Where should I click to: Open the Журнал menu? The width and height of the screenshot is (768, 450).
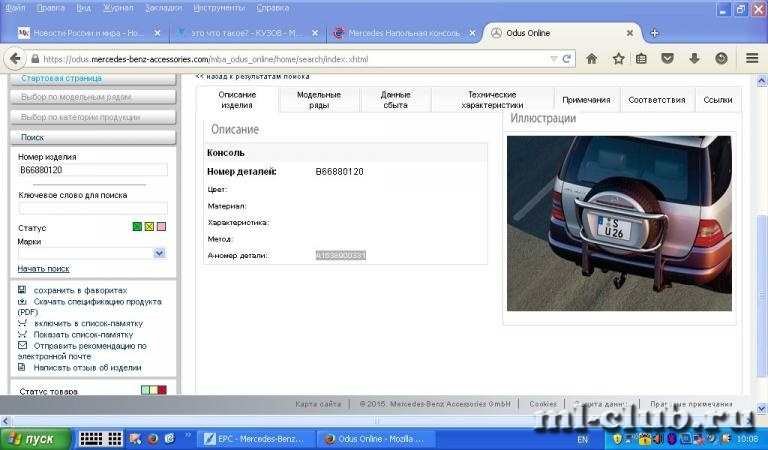click(118, 8)
